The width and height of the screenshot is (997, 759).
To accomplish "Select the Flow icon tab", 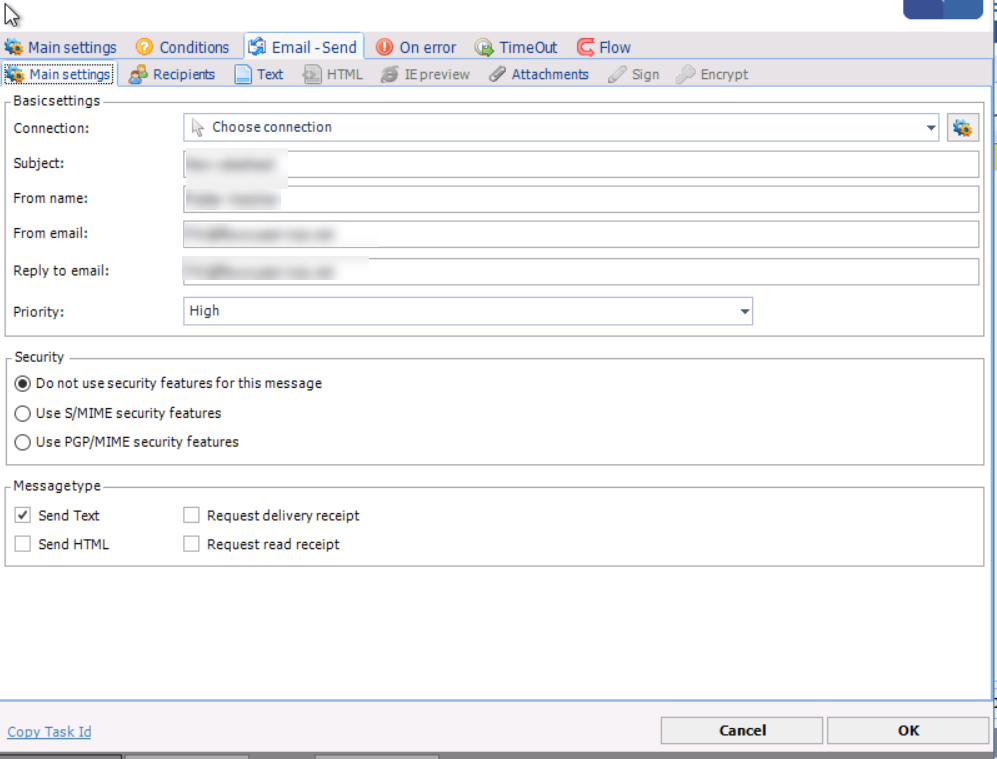I will coord(585,48).
